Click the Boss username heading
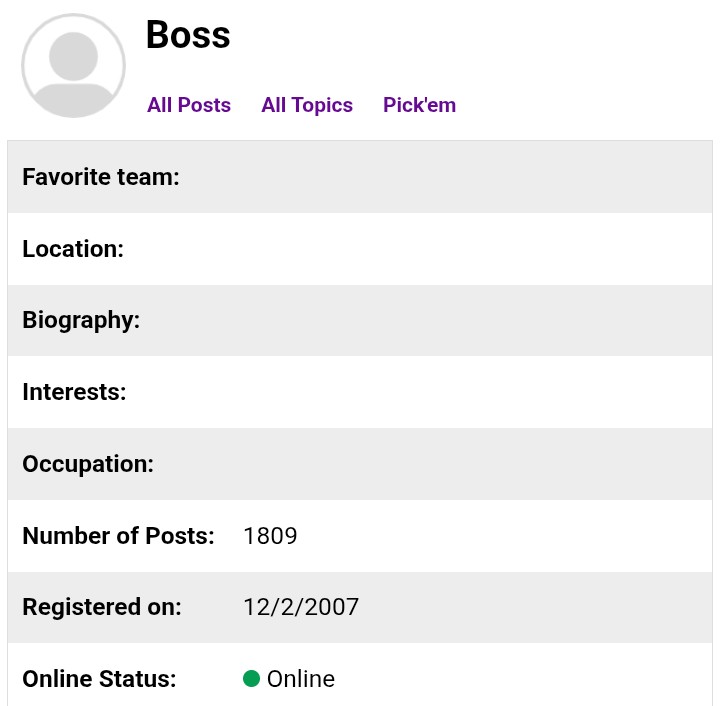The height and width of the screenshot is (706, 720). pyautogui.click(x=188, y=35)
